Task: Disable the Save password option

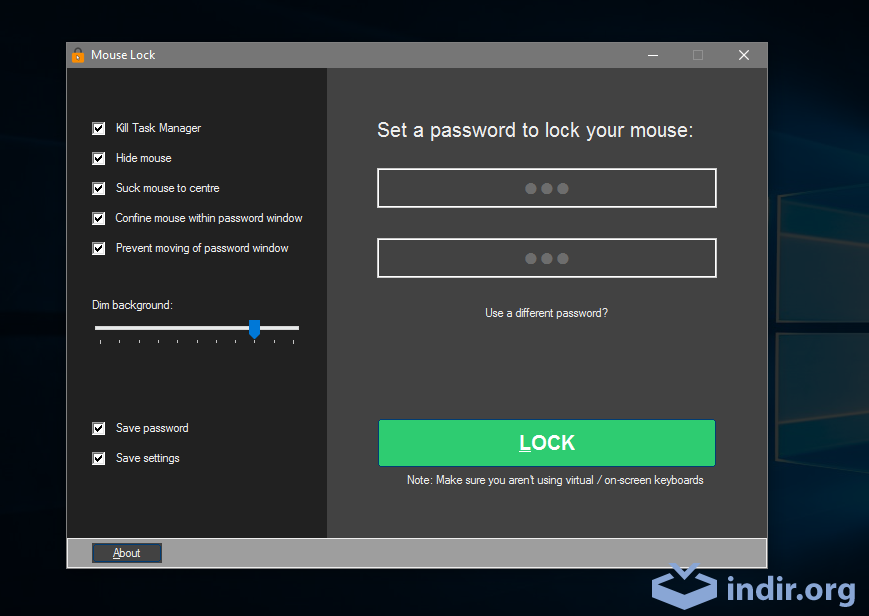Action: pos(98,428)
